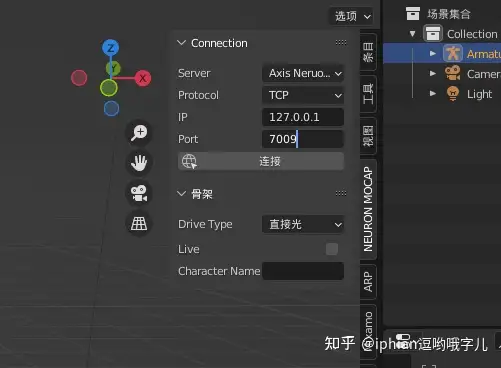Click the blue Z axis gizmo
This screenshot has width=501, height=368.
[111, 48]
